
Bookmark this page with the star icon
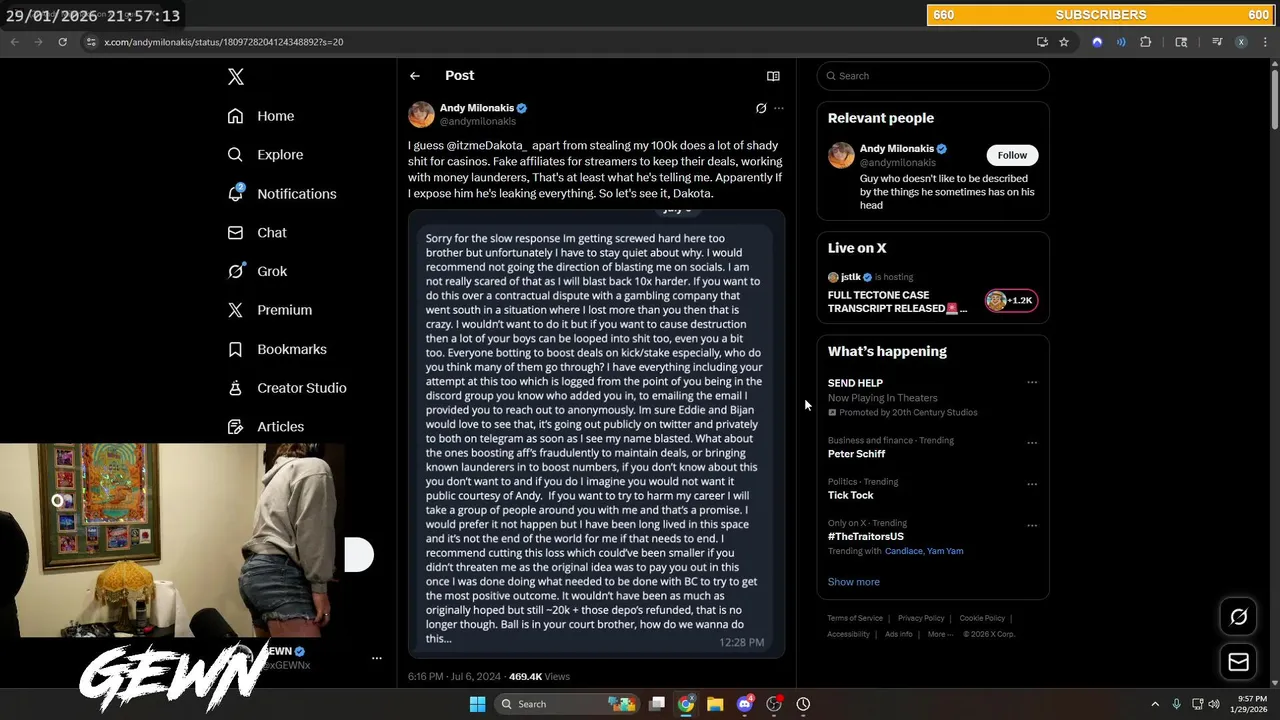pos(1064,42)
